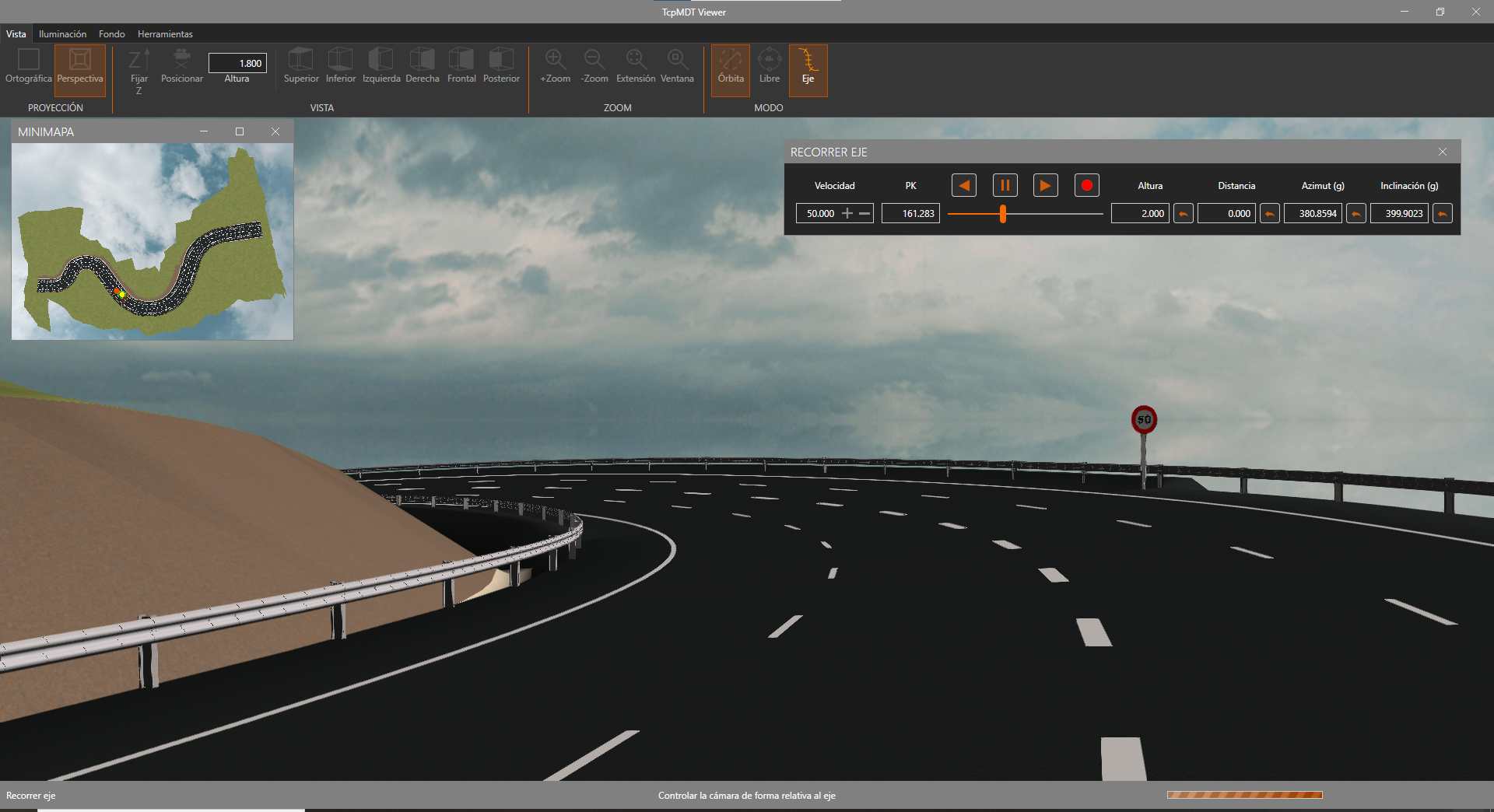This screenshot has height=812, width=1494.
Task: Open the Iluminación tab
Action: coord(62,34)
